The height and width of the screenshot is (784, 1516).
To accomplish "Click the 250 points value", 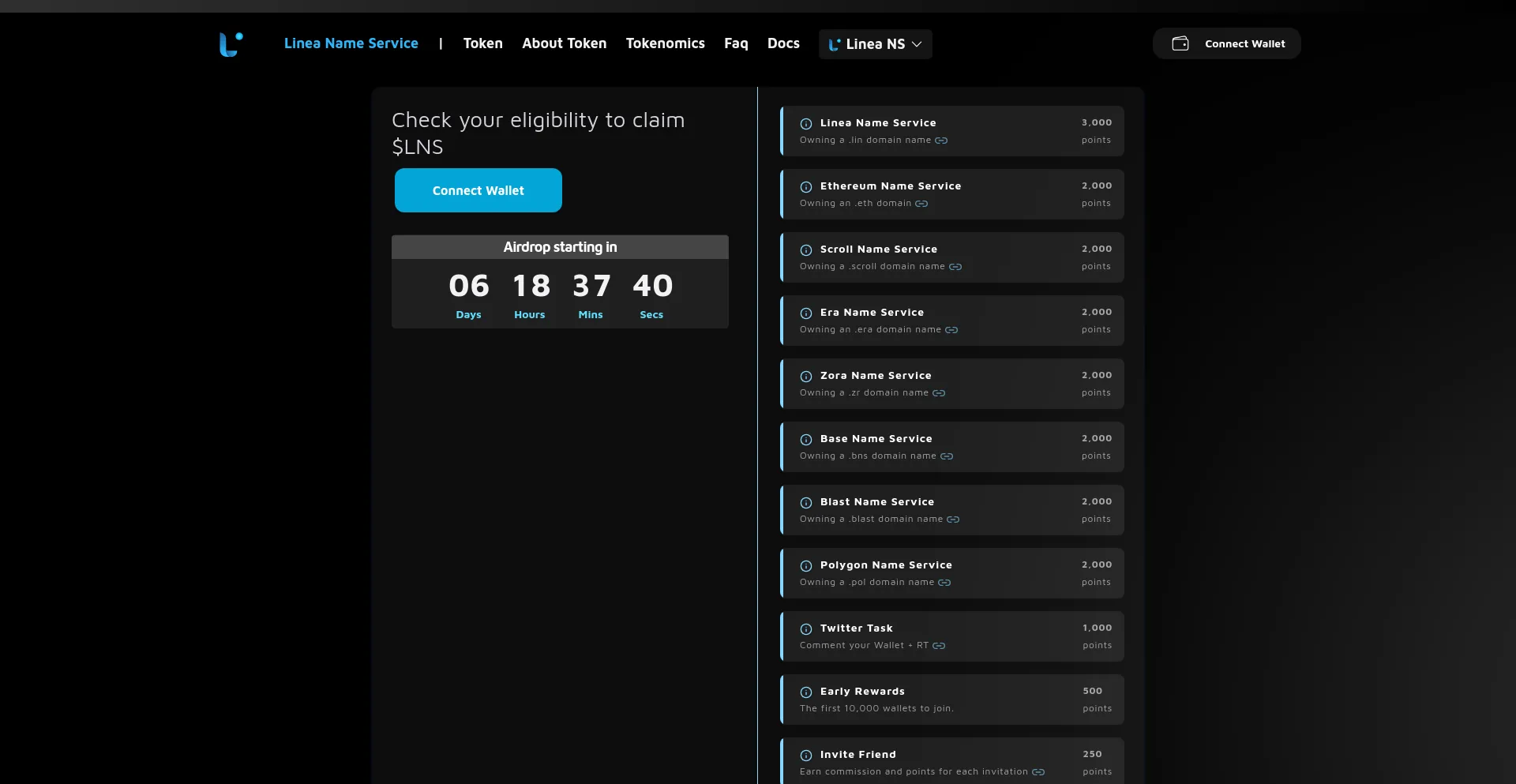I will coord(1093,754).
